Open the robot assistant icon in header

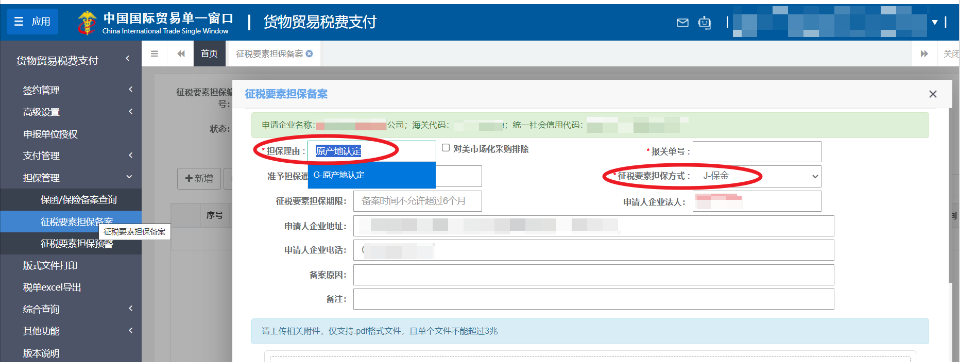(705, 22)
